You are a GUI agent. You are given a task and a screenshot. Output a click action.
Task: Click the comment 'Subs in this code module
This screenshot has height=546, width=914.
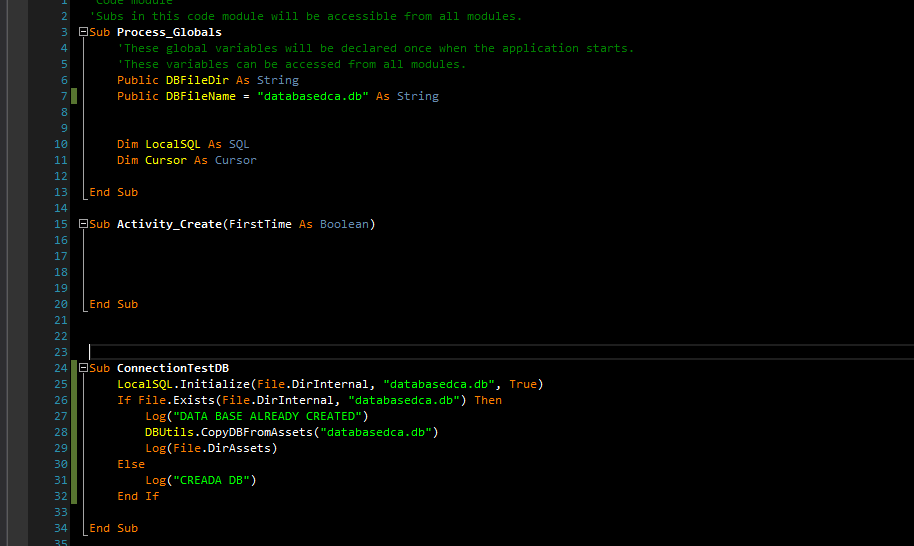point(305,16)
